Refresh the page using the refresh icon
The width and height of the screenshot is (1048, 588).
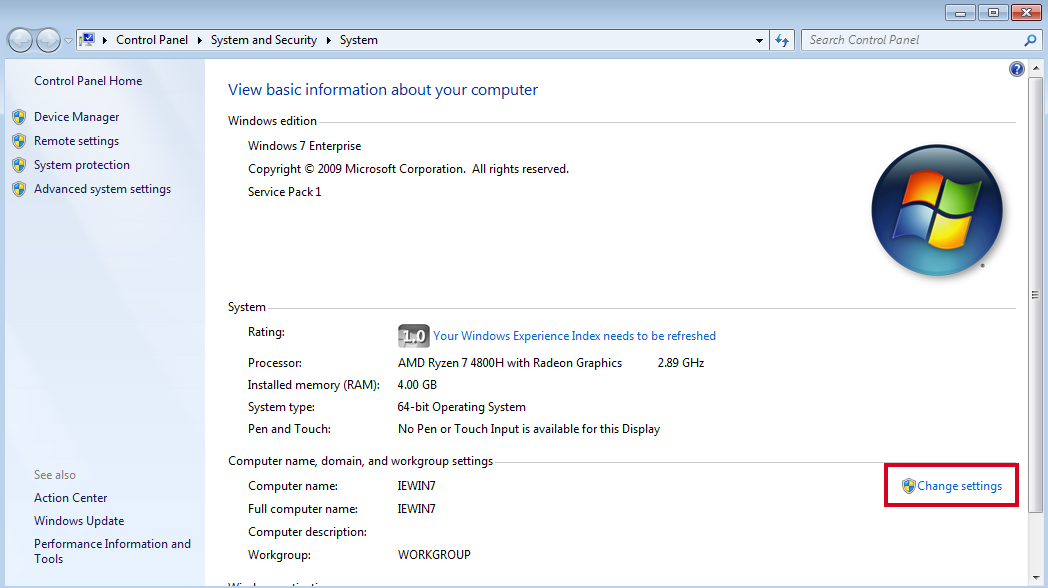781,39
